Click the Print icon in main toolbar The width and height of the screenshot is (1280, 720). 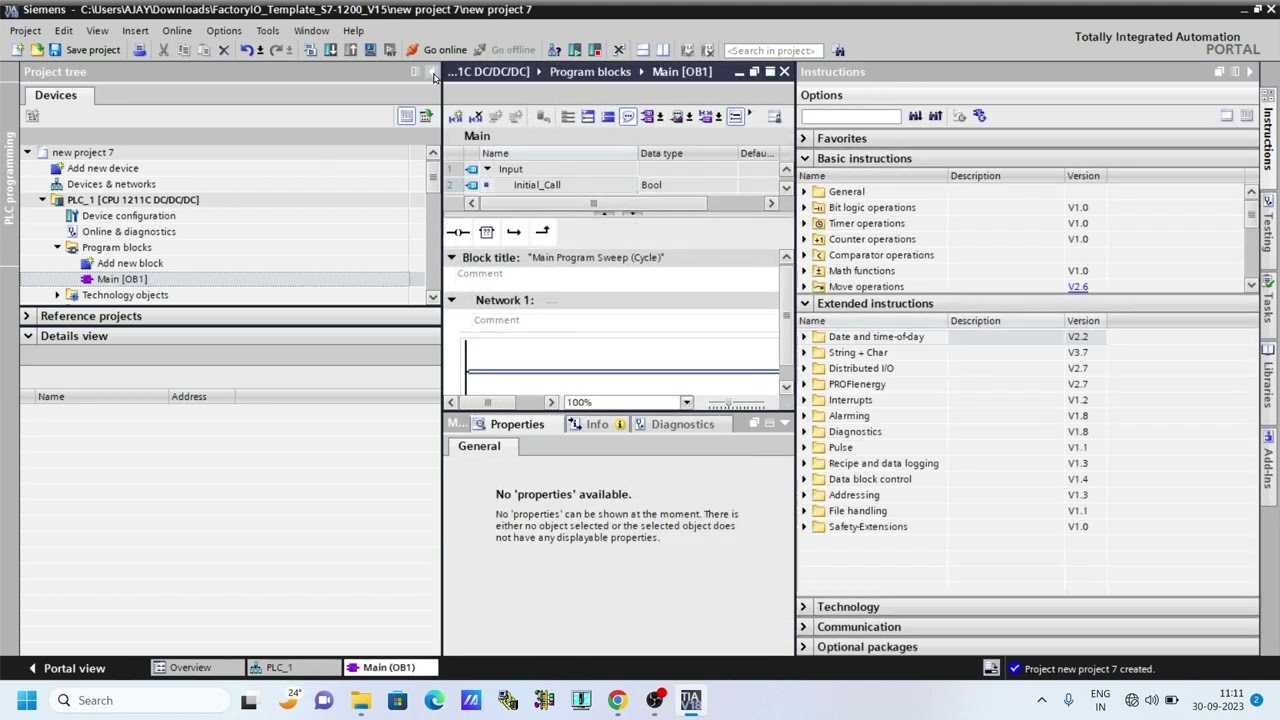(140, 50)
